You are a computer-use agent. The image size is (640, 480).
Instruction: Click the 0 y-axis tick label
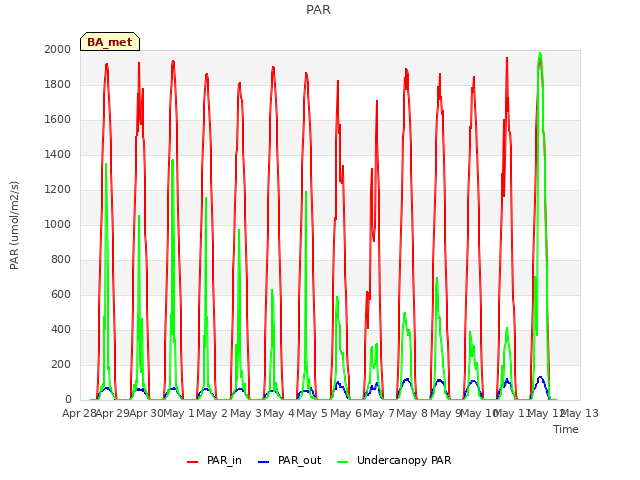click(68, 400)
